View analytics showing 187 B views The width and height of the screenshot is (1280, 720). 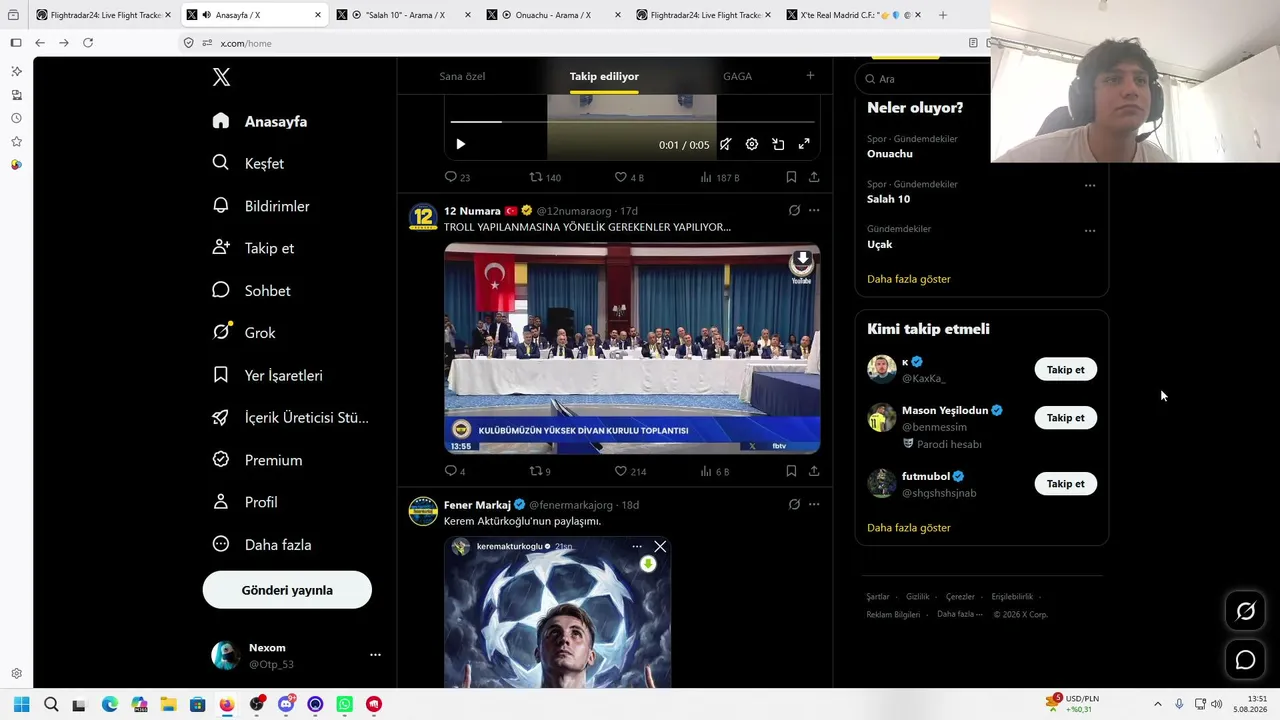click(720, 177)
